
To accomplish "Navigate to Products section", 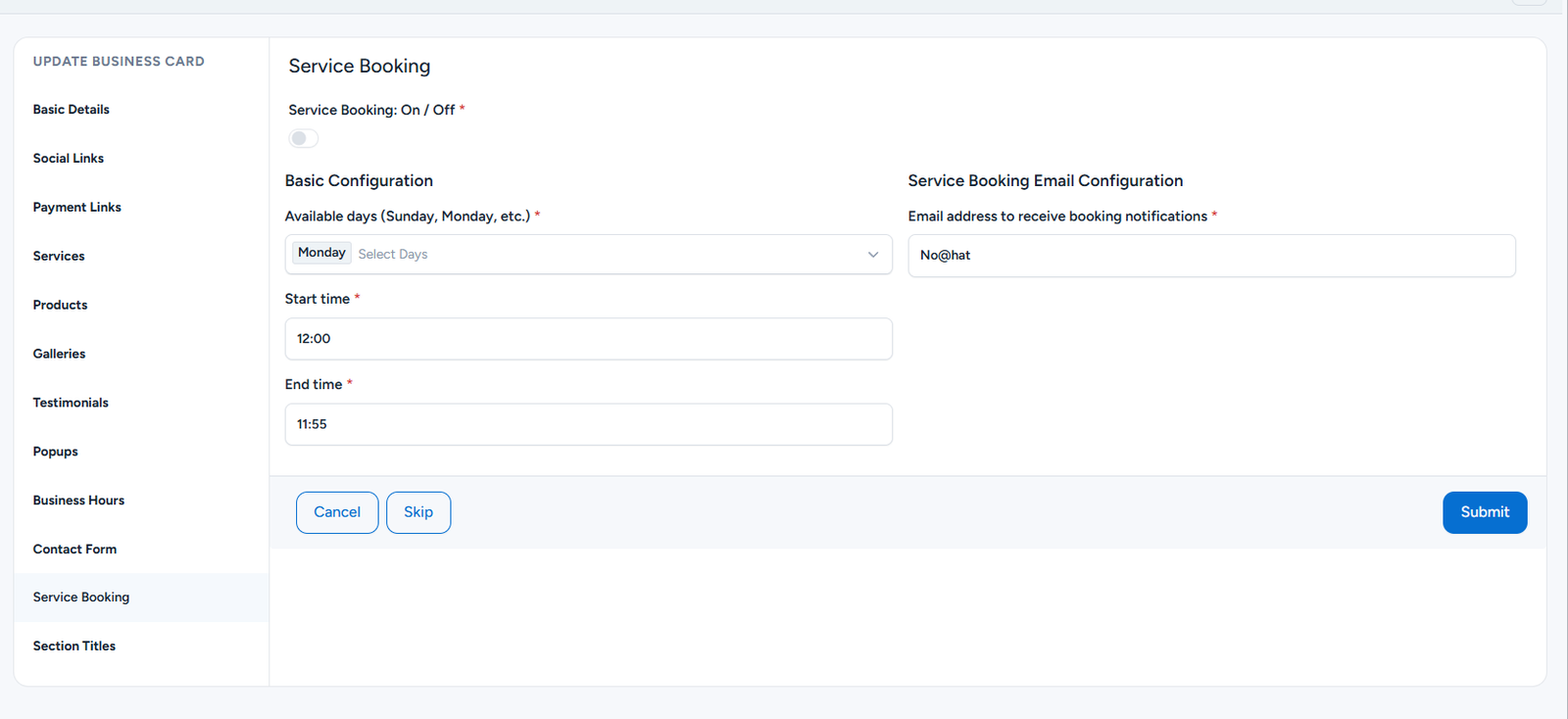I will pos(61,306).
